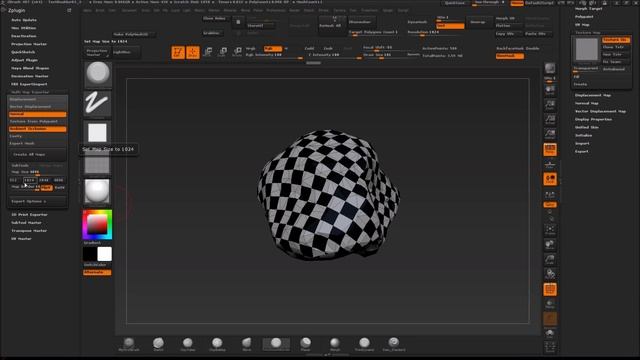The height and width of the screenshot is (360, 640).
Task: Click the Clone Txtr button
Action: (x=616, y=47)
